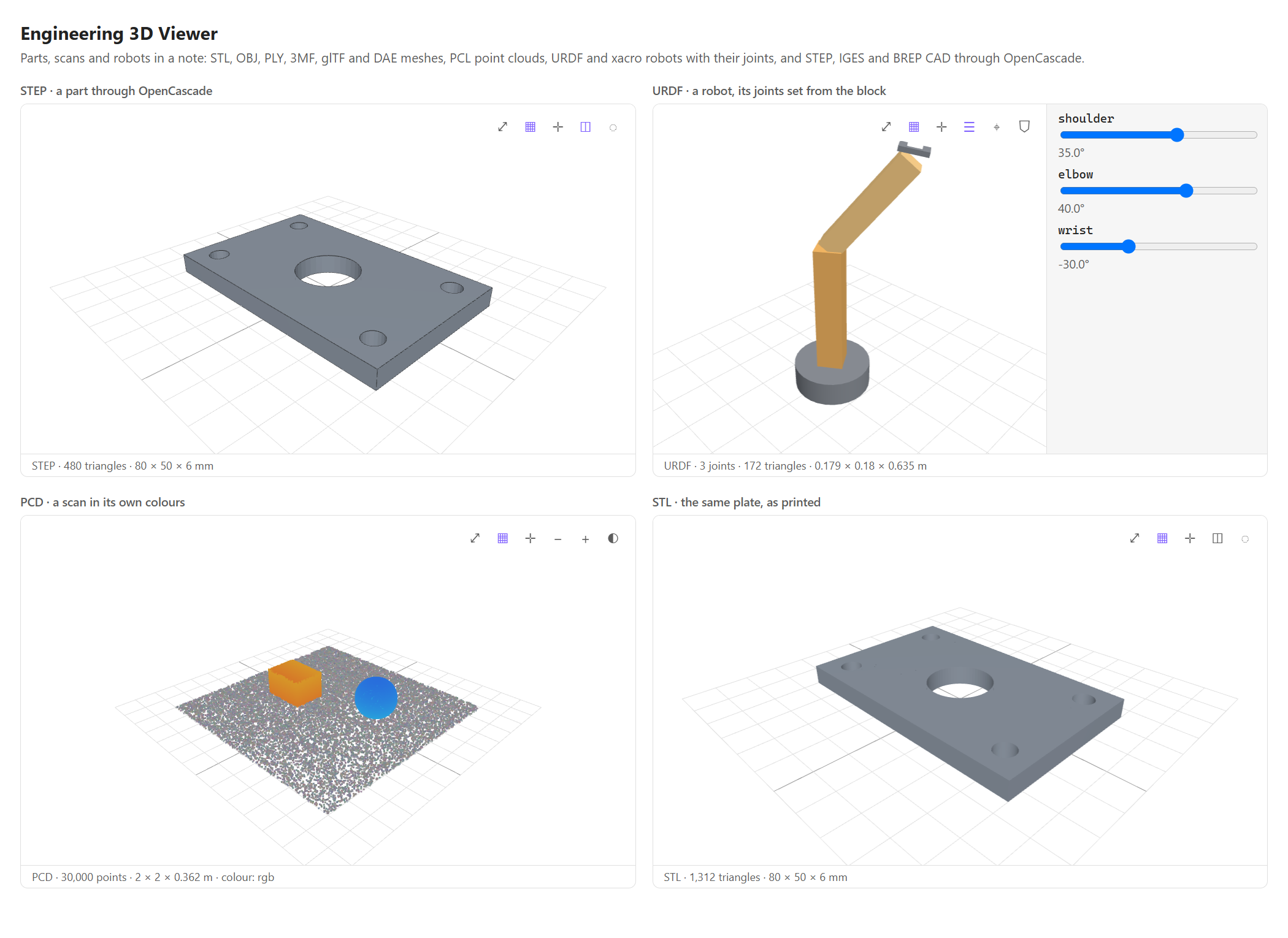Toggle the split-panel icon in the STEP viewer
The width and height of the screenshot is (1288, 938).
[585, 127]
